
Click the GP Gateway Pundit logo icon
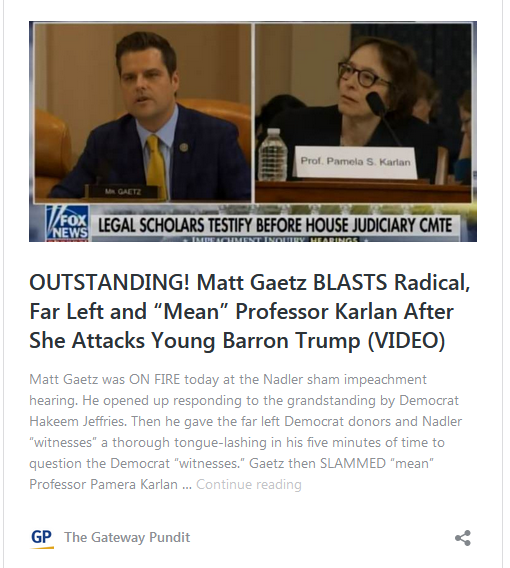click(x=42, y=539)
